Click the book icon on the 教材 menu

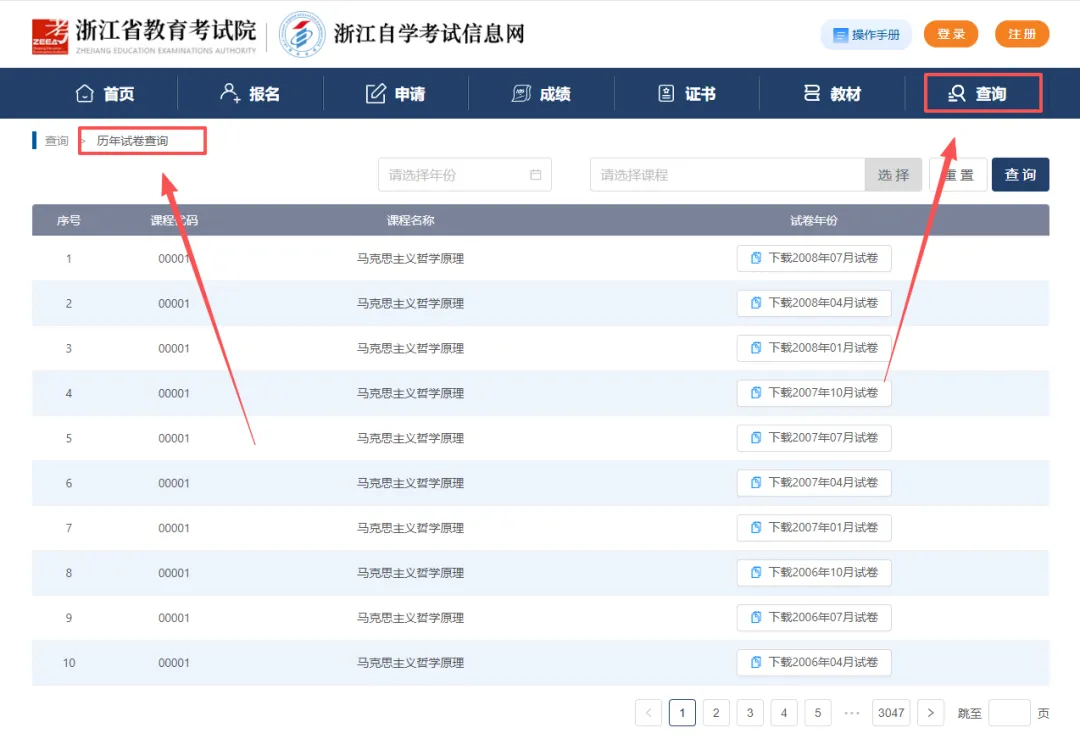pyautogui.click(x=812, y=93)
